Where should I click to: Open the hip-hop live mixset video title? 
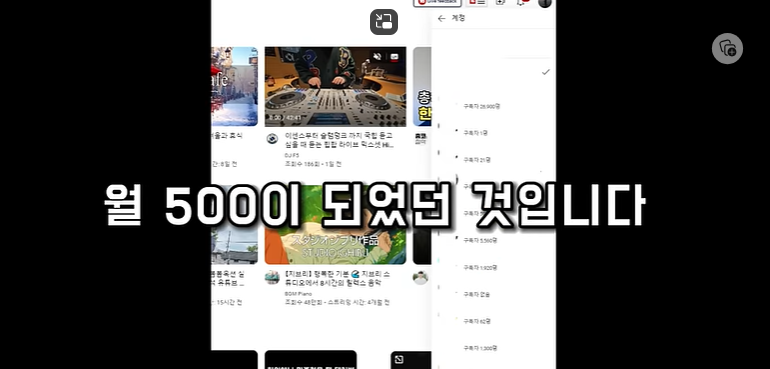(339, 140)
